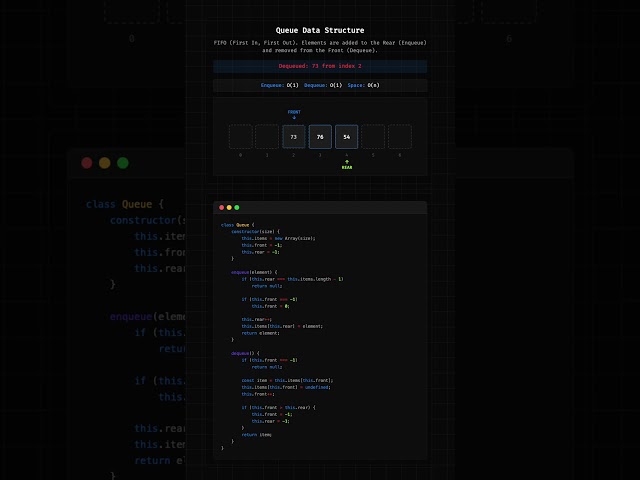Click the 'this.items.length - 1' condition line
This screenshot has width=640, height=480.
[292, 279]
